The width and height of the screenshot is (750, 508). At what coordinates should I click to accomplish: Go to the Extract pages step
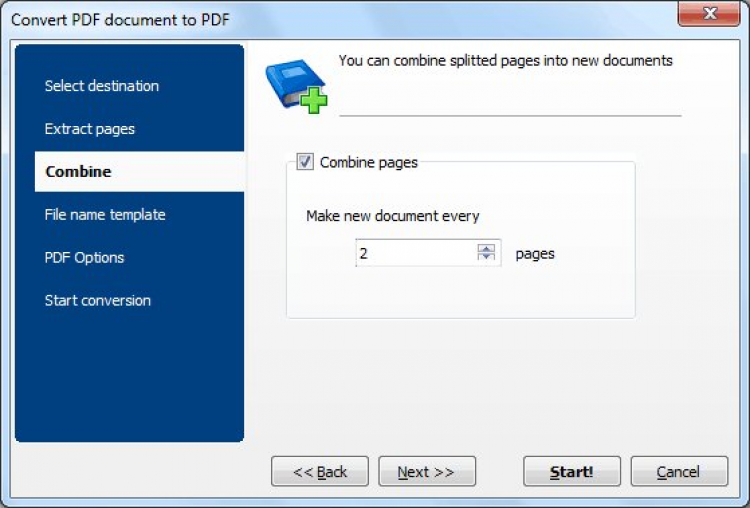(x=90, y=129)
